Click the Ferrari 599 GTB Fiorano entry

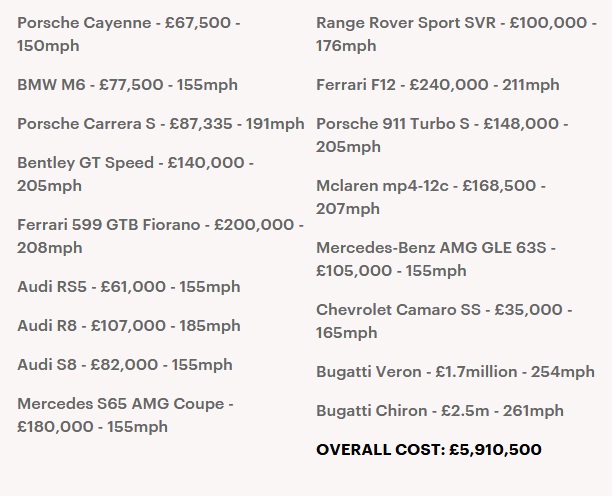click(x=160, y=236)
